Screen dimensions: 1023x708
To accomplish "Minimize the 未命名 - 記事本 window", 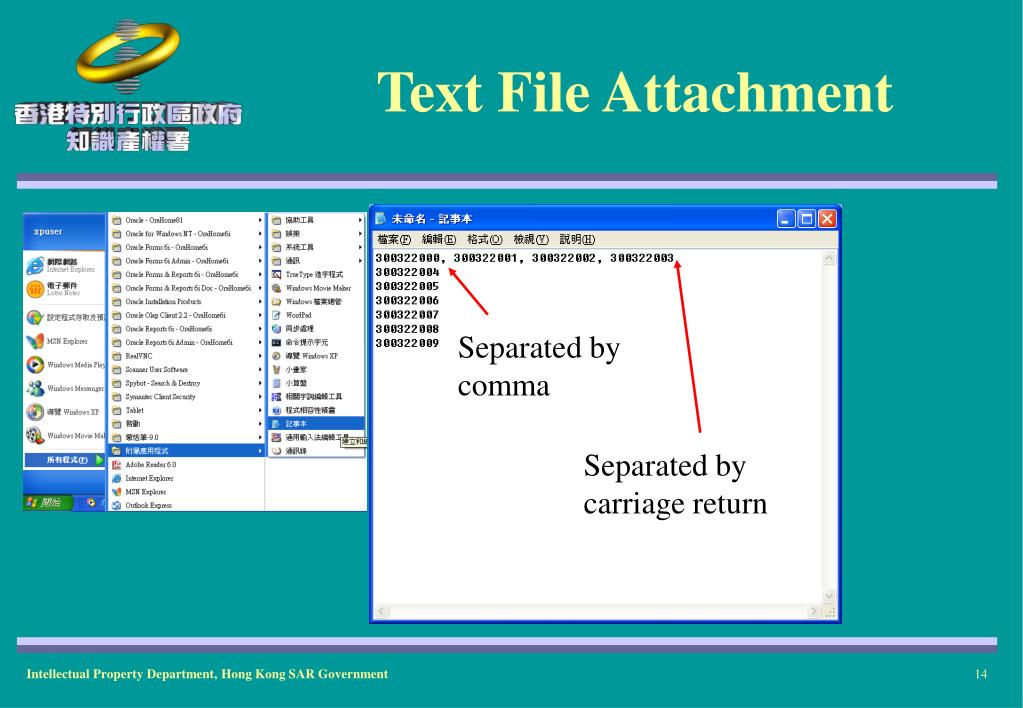I will [786, 219].
